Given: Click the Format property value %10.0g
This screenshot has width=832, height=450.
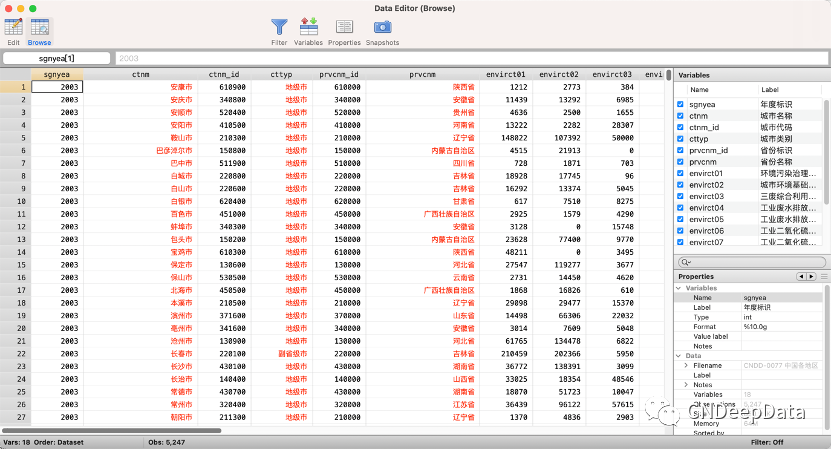Looking at the screenshot, I should [755, 327].
